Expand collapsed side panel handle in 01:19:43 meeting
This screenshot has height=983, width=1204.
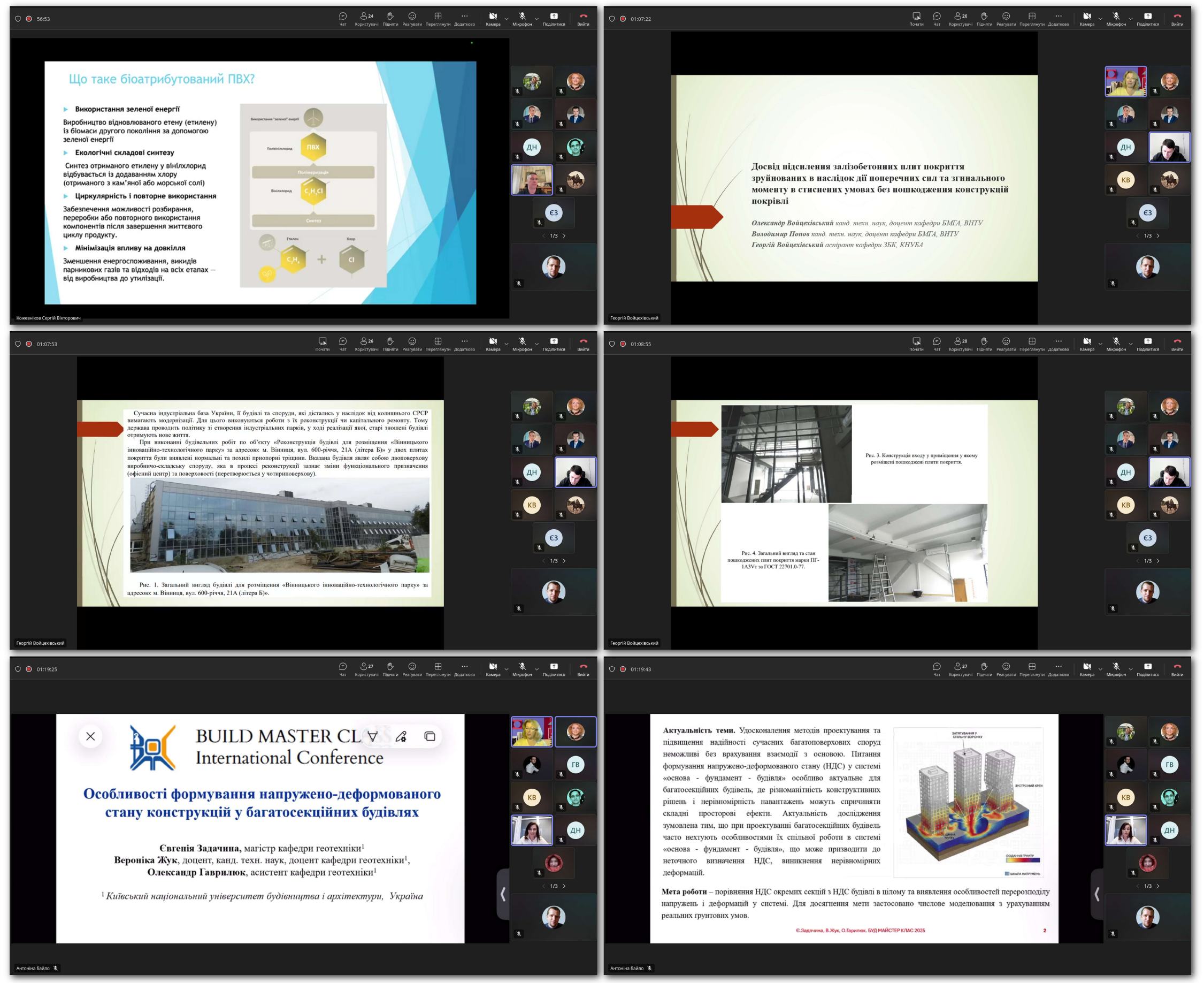tap(1097, 894)
